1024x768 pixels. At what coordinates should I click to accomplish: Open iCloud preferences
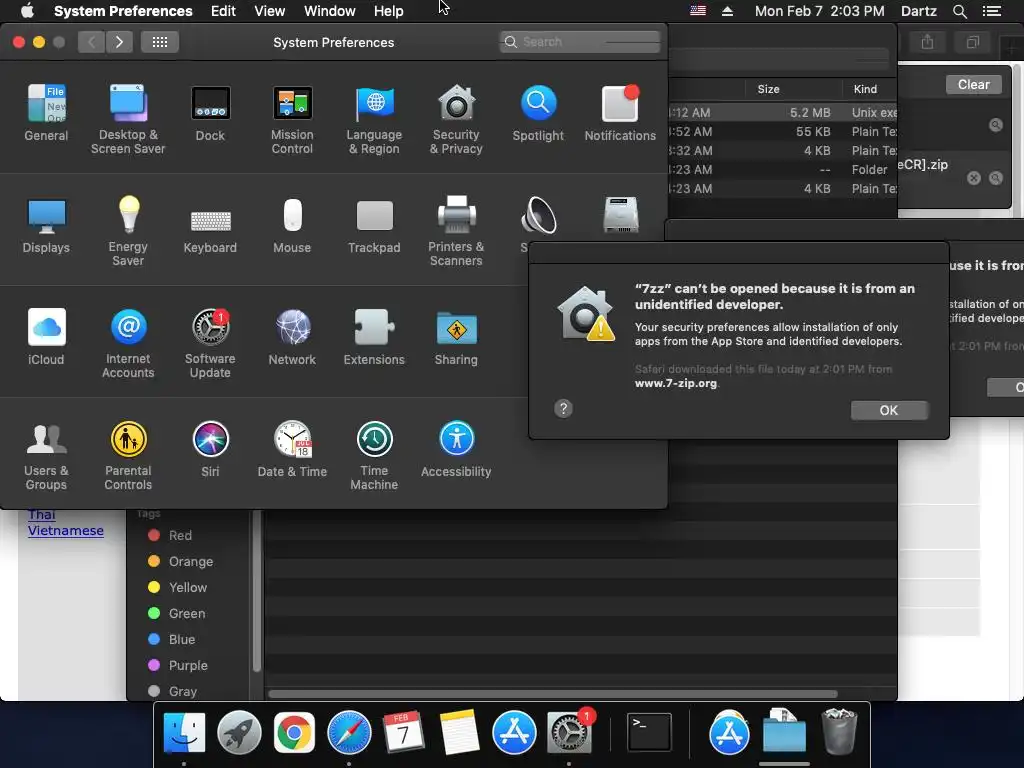[46, 337]
